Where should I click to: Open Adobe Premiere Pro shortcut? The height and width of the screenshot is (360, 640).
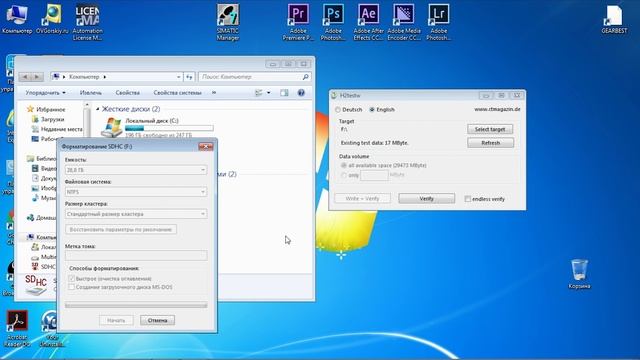(298, 22)
